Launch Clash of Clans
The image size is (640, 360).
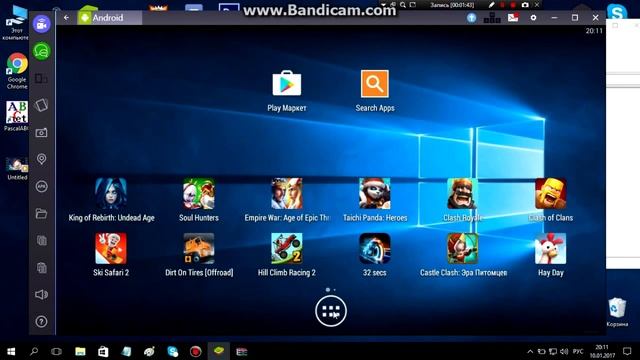click(551, 194)
